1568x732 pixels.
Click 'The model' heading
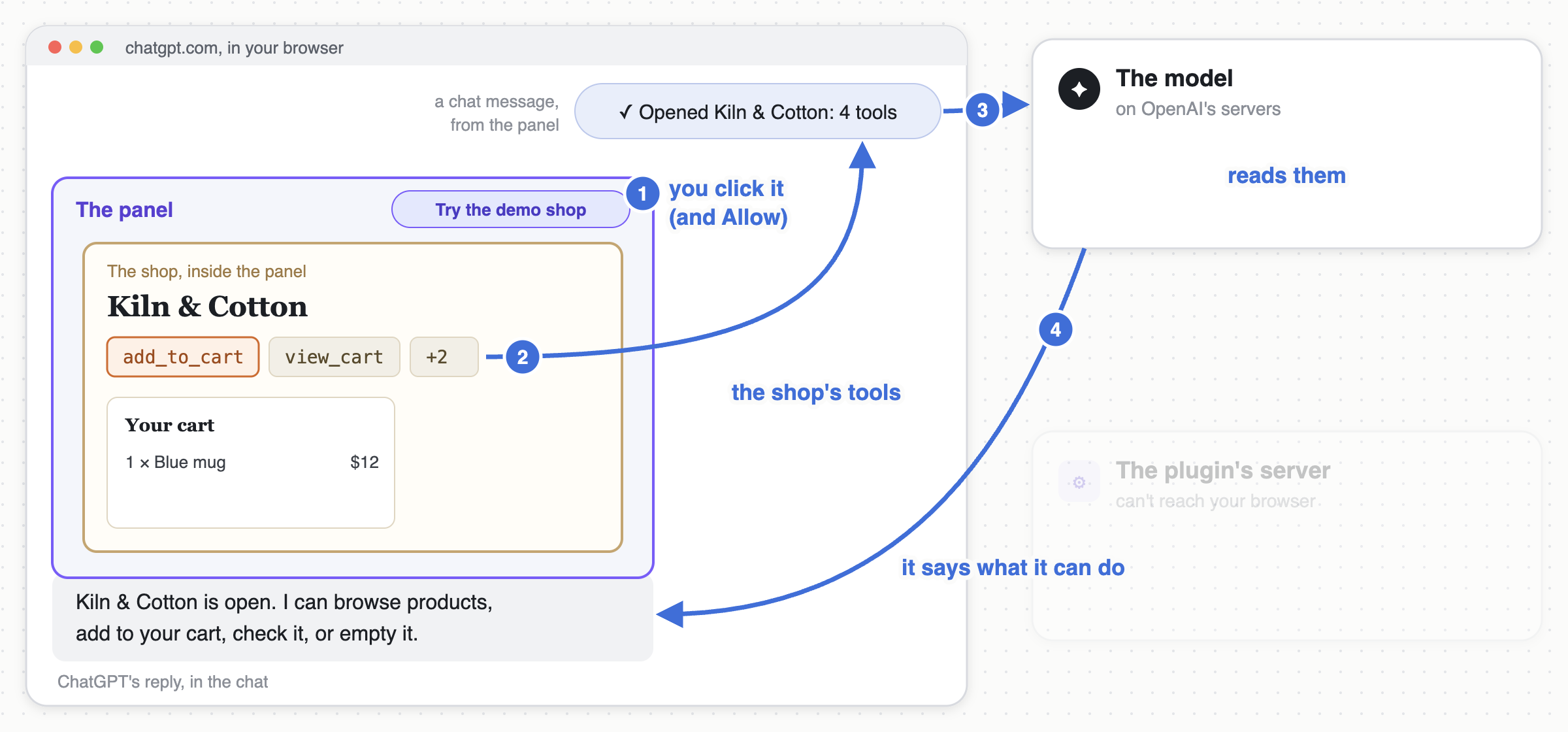point(1174,78)
